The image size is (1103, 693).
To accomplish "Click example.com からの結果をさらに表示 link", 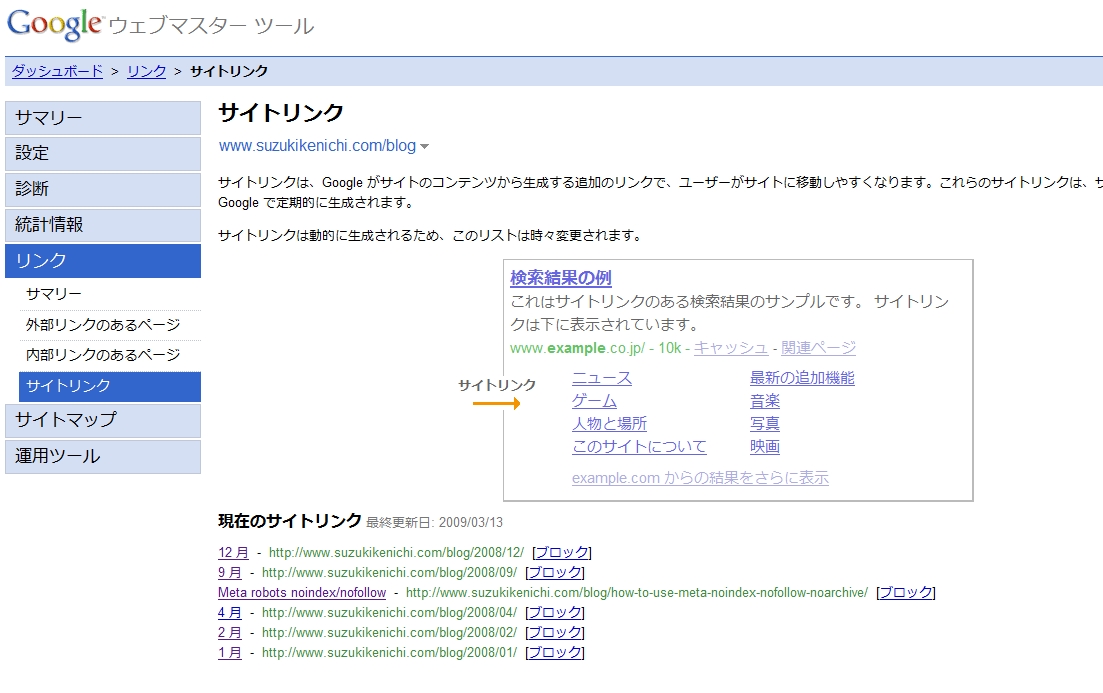I will (700, 478).
